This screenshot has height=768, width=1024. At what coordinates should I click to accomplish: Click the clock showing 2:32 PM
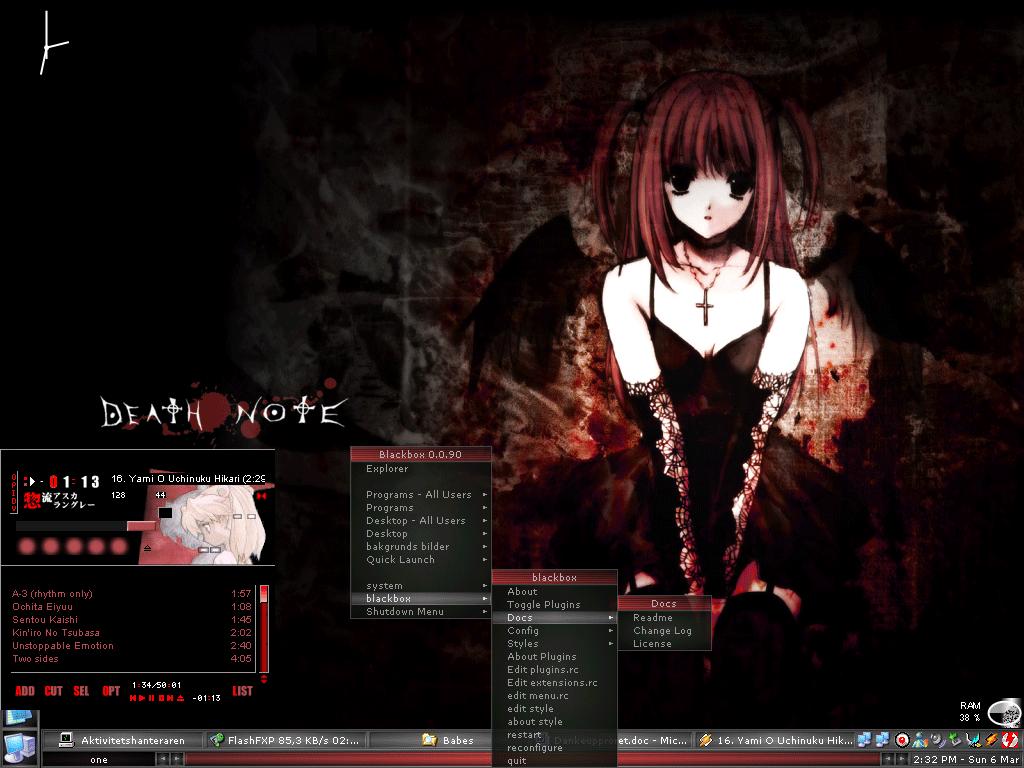coord(966,760)
